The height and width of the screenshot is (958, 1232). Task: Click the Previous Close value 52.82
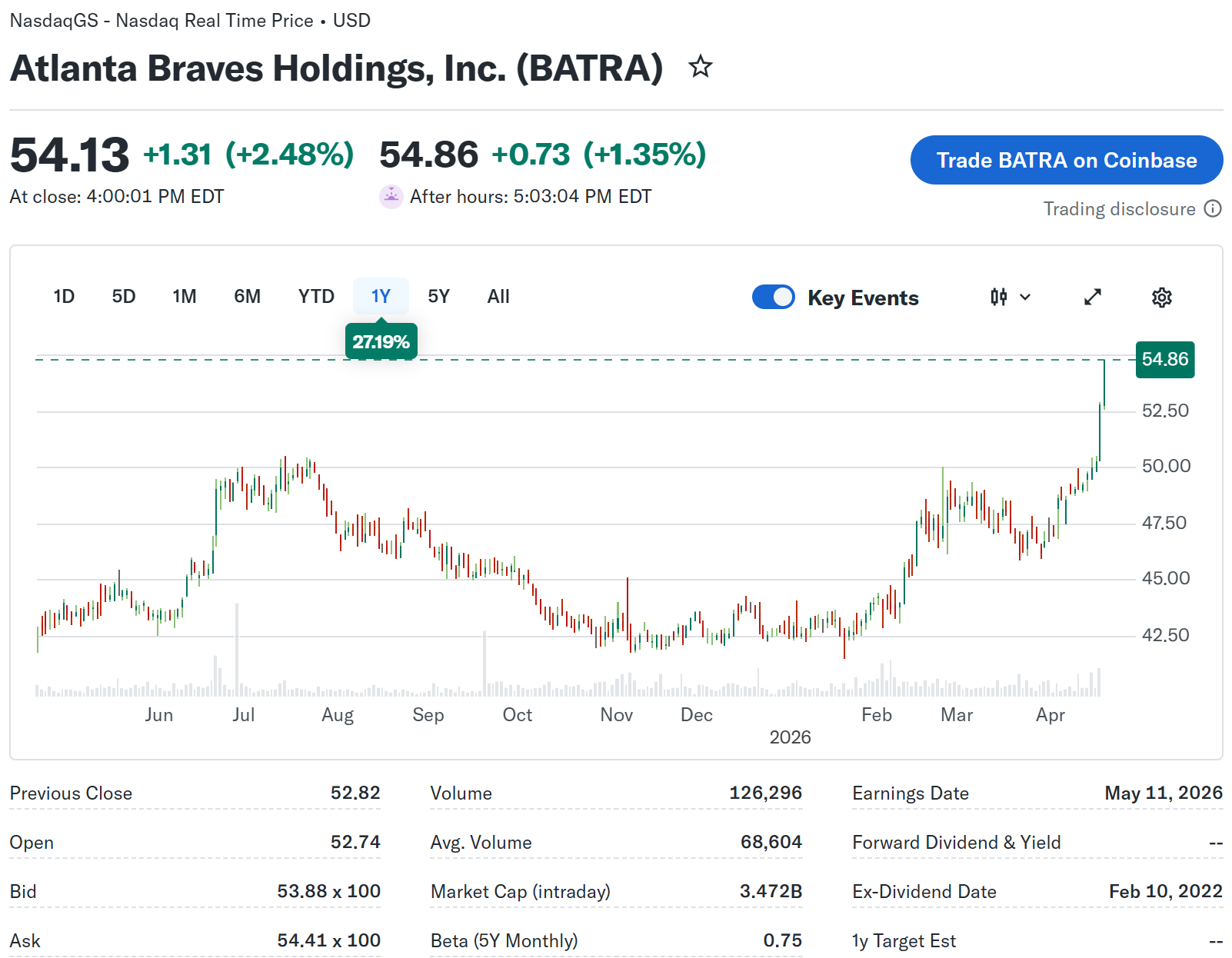(x=355, y=793)
